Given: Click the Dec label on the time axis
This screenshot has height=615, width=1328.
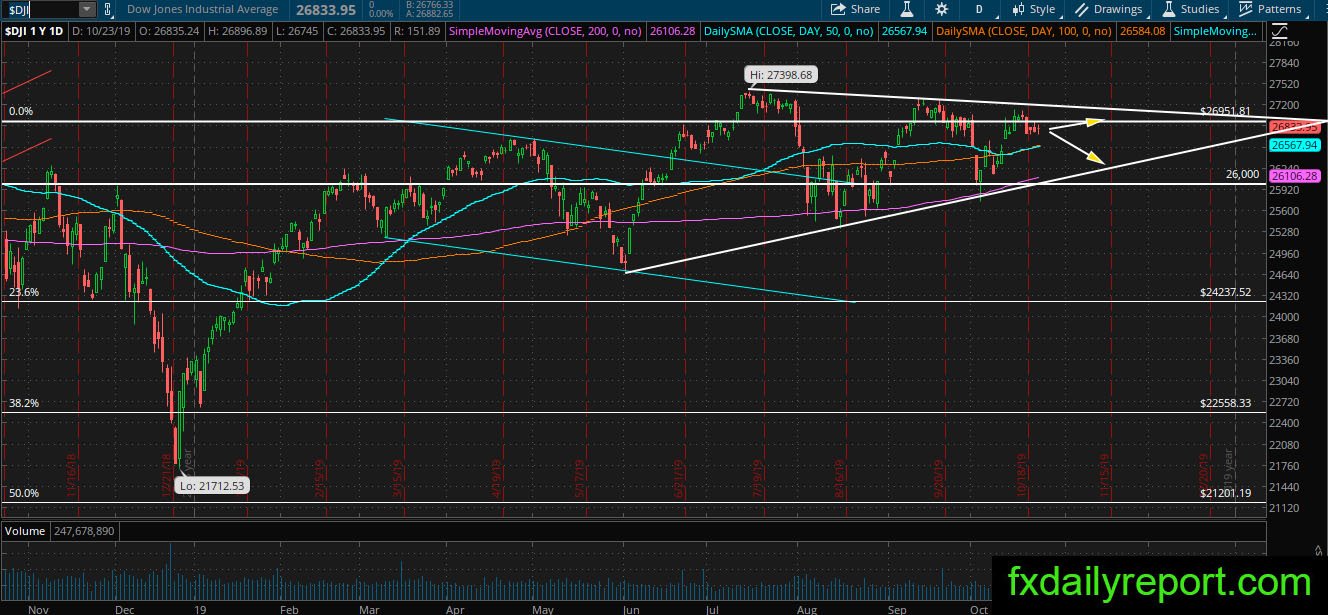Looking at the screenshot, I should pyautogui.click(x=124, y=609).
